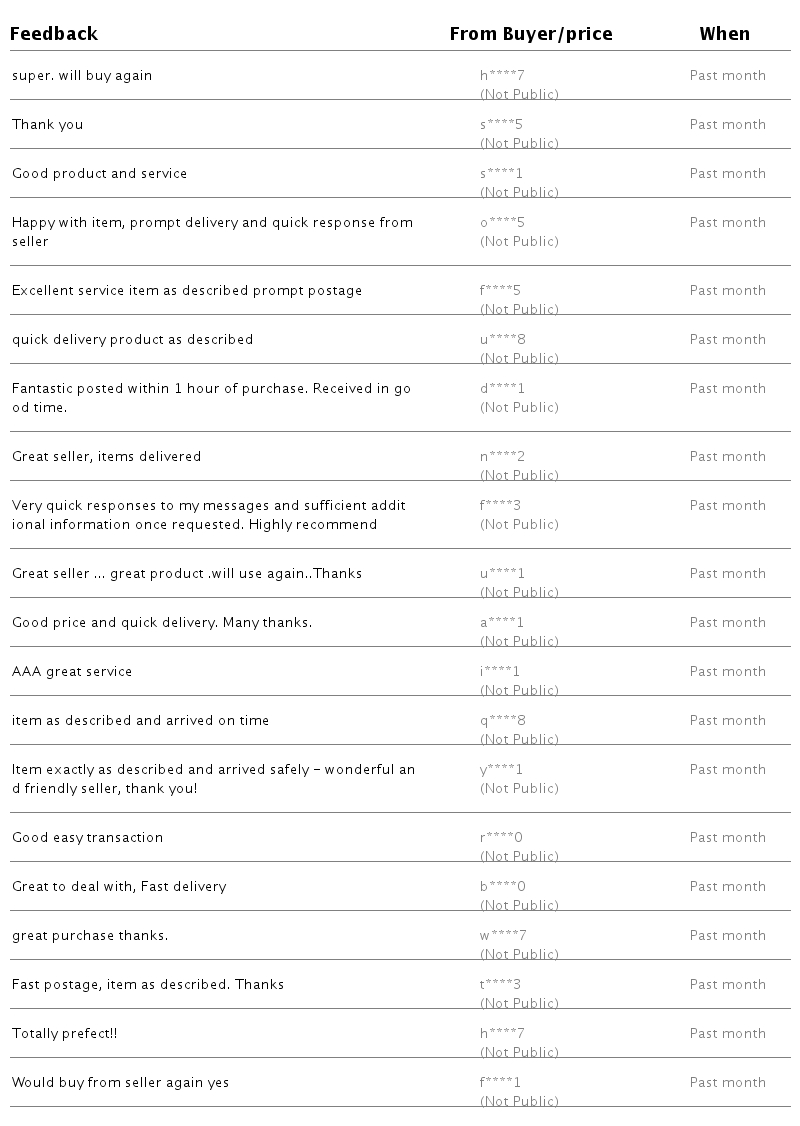Image resolution: width=800 pixels, height=1126 pixels.
Task: Select buyer o****5 username
Action: pyautogui.click(x=502, y=223)
